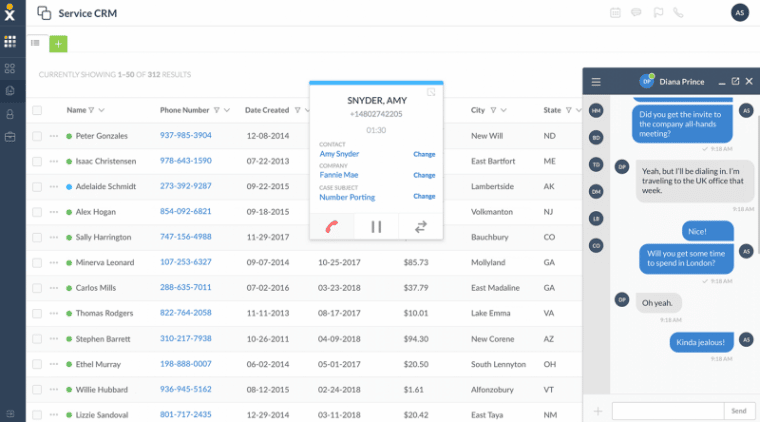Click Change next to contact Amy Snyder
The height and width of the screenshot is (422, 760).
[x=424, y=154]
